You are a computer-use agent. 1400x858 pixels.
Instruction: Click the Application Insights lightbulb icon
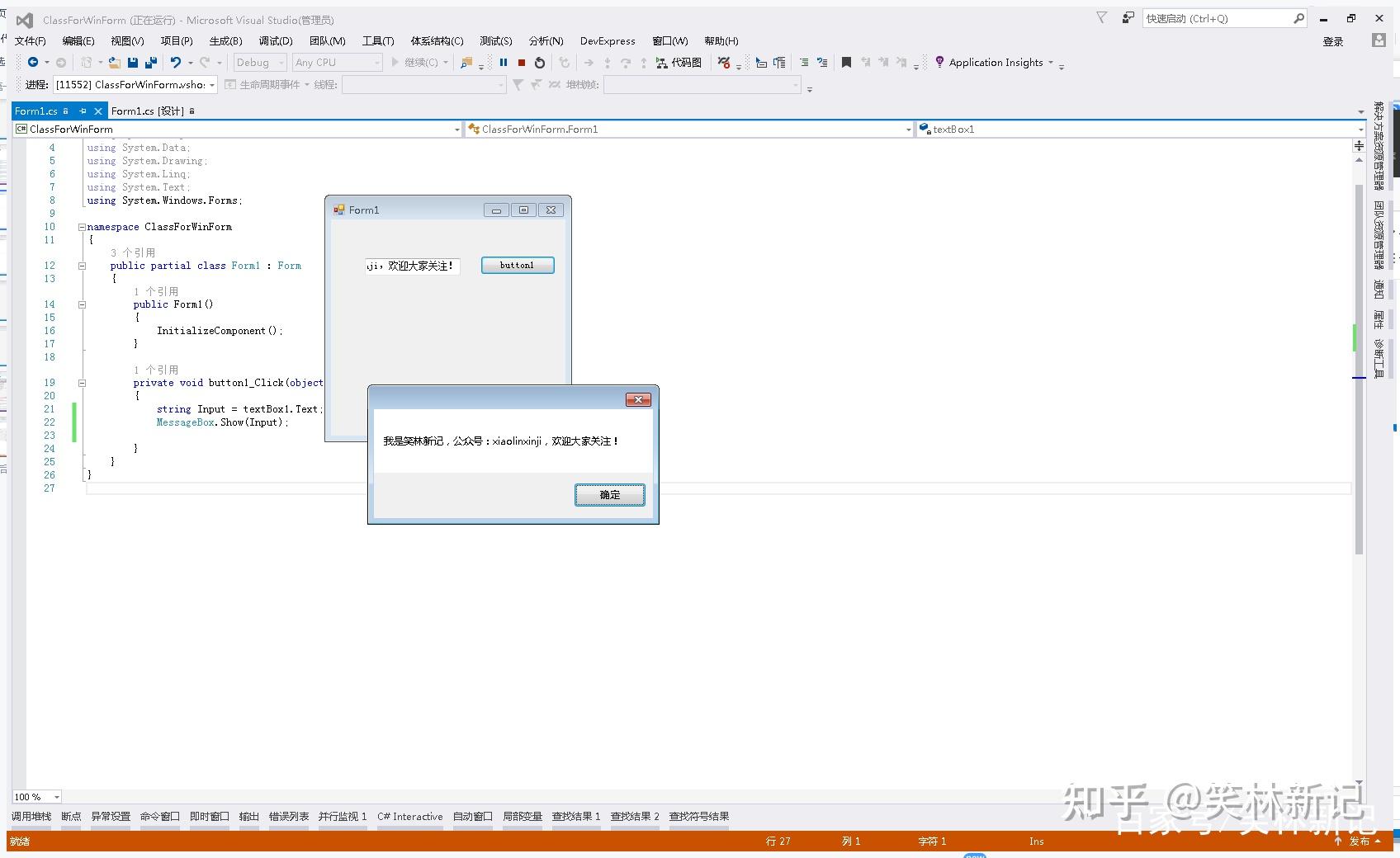click(x=939, y=63)
